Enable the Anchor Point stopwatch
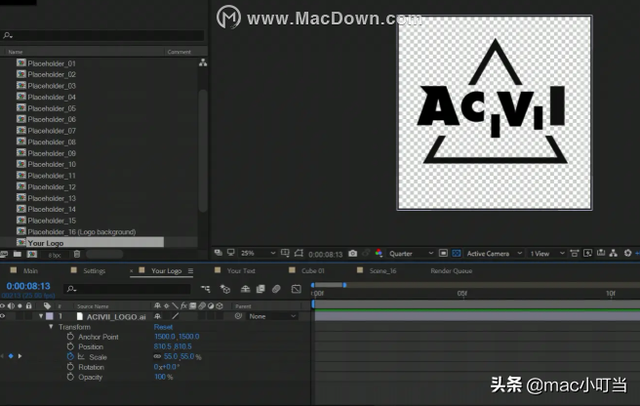 coord(70,336)
